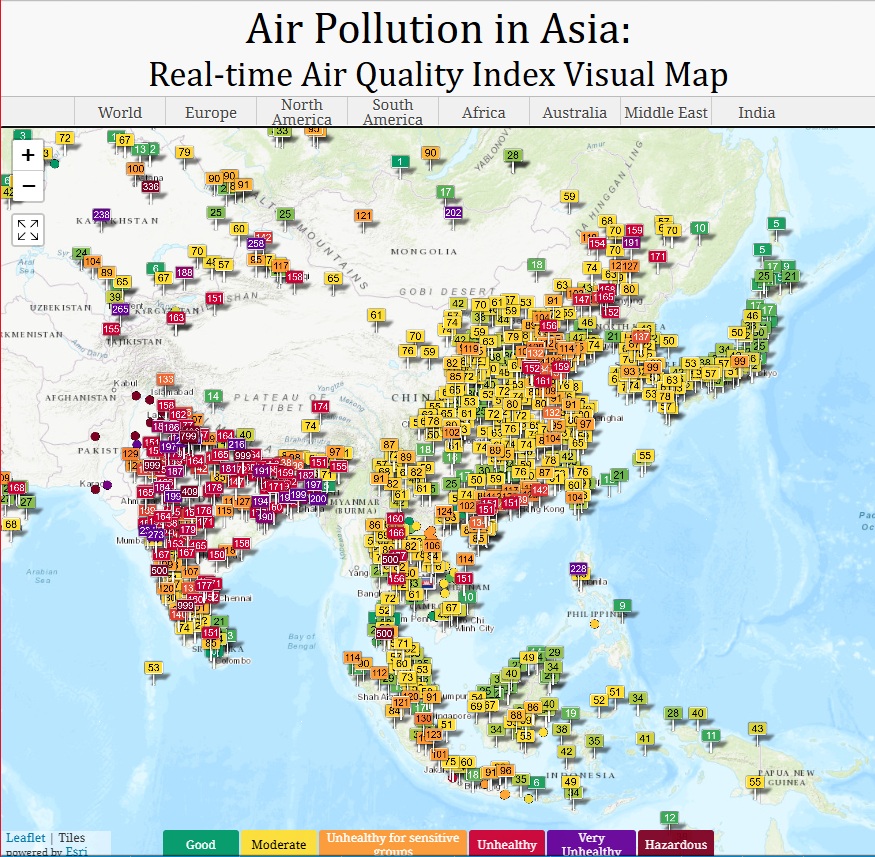The width and height of the screenshot is (875, 857).
Task: Go to the Africa tab
Action: (484, 112)
